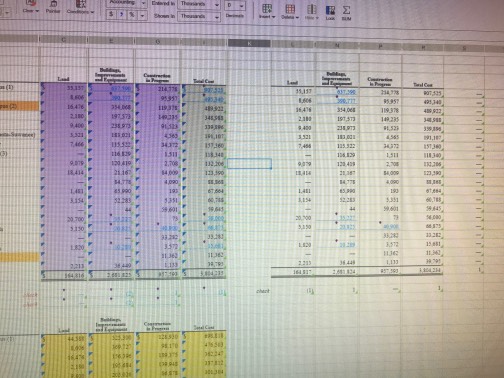504x378 pixels.
Task: Select right table Construction cell 84,009
Action: [380, 173]
